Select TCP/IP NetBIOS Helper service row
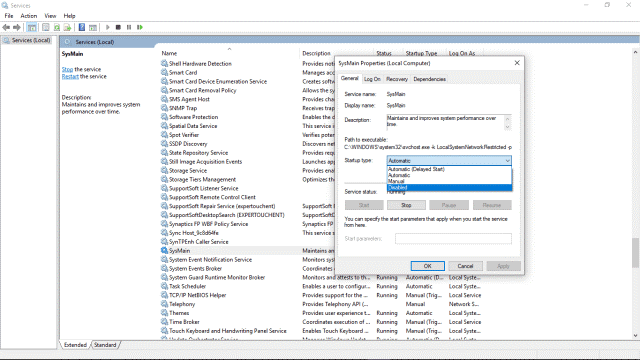 pos(198,295)
